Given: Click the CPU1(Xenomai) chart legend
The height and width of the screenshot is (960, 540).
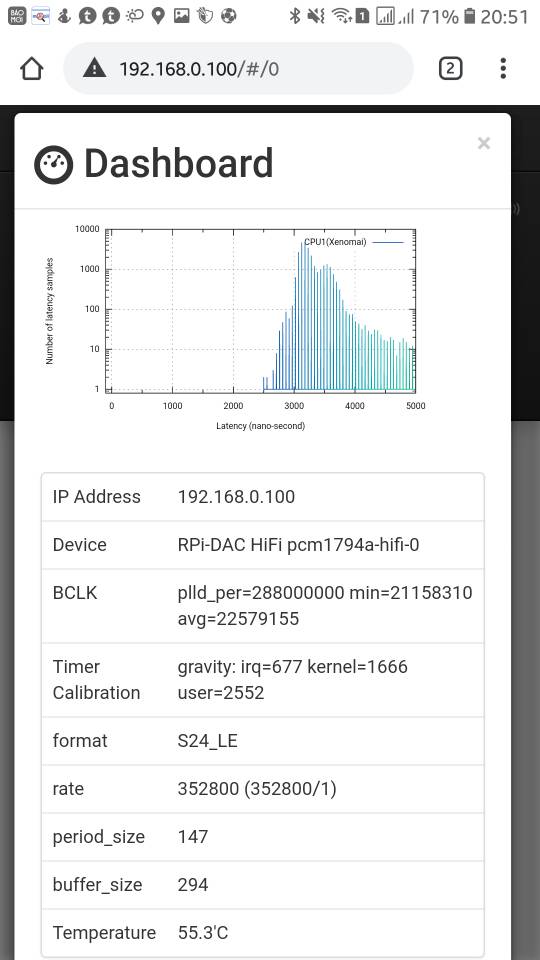Looking at the screenshot, I should [354, 242].
